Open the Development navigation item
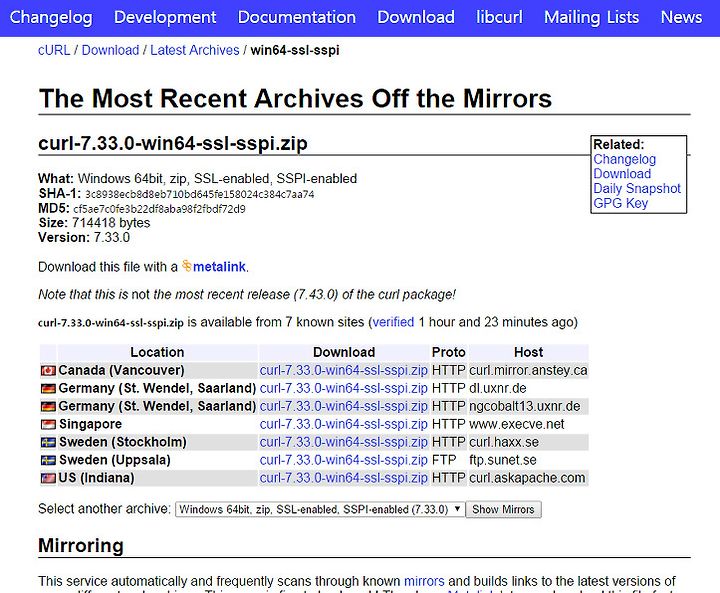The height and width of the screenshot is (593, 720). 165,17
